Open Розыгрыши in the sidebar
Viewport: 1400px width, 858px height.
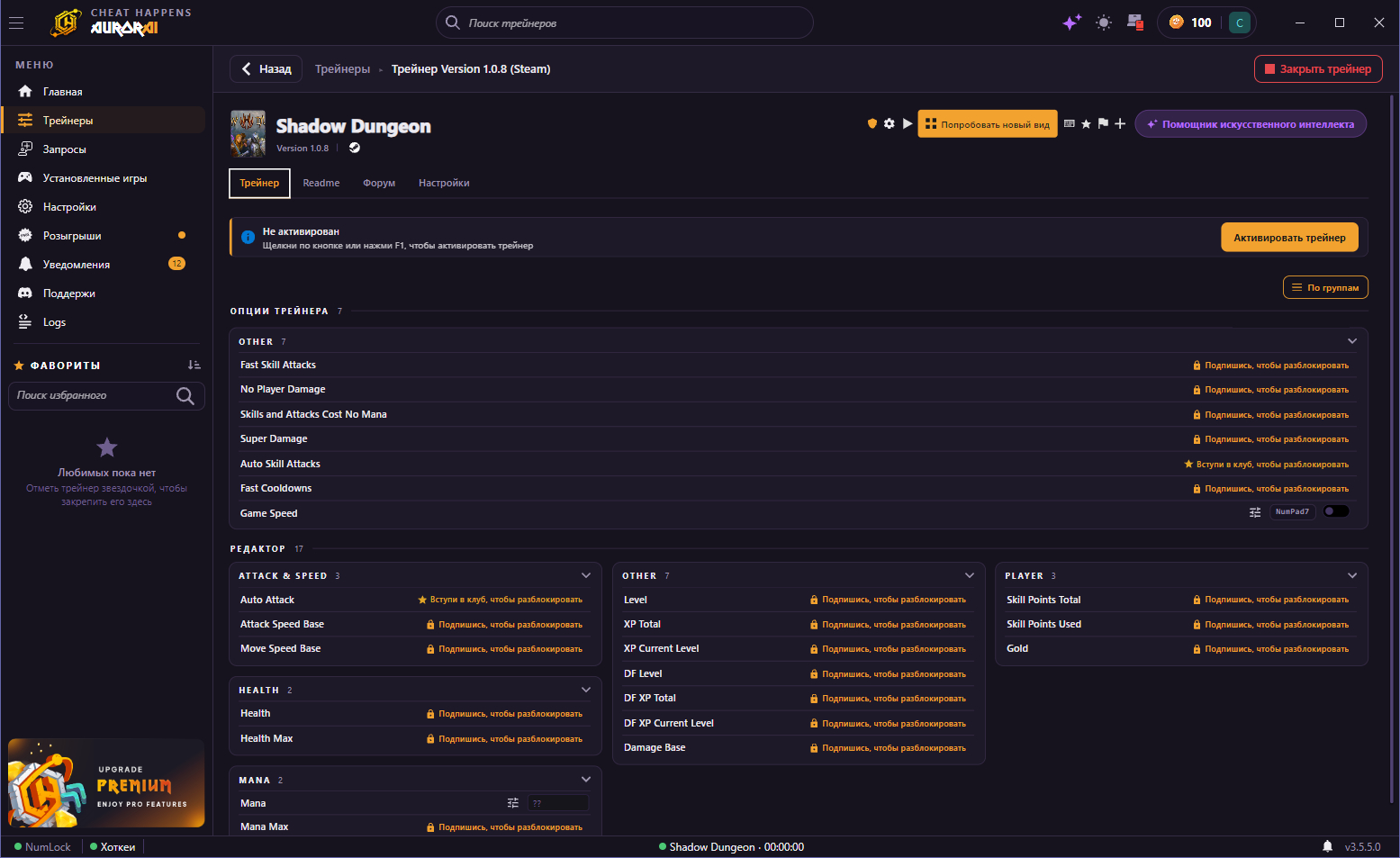(104, 236)
